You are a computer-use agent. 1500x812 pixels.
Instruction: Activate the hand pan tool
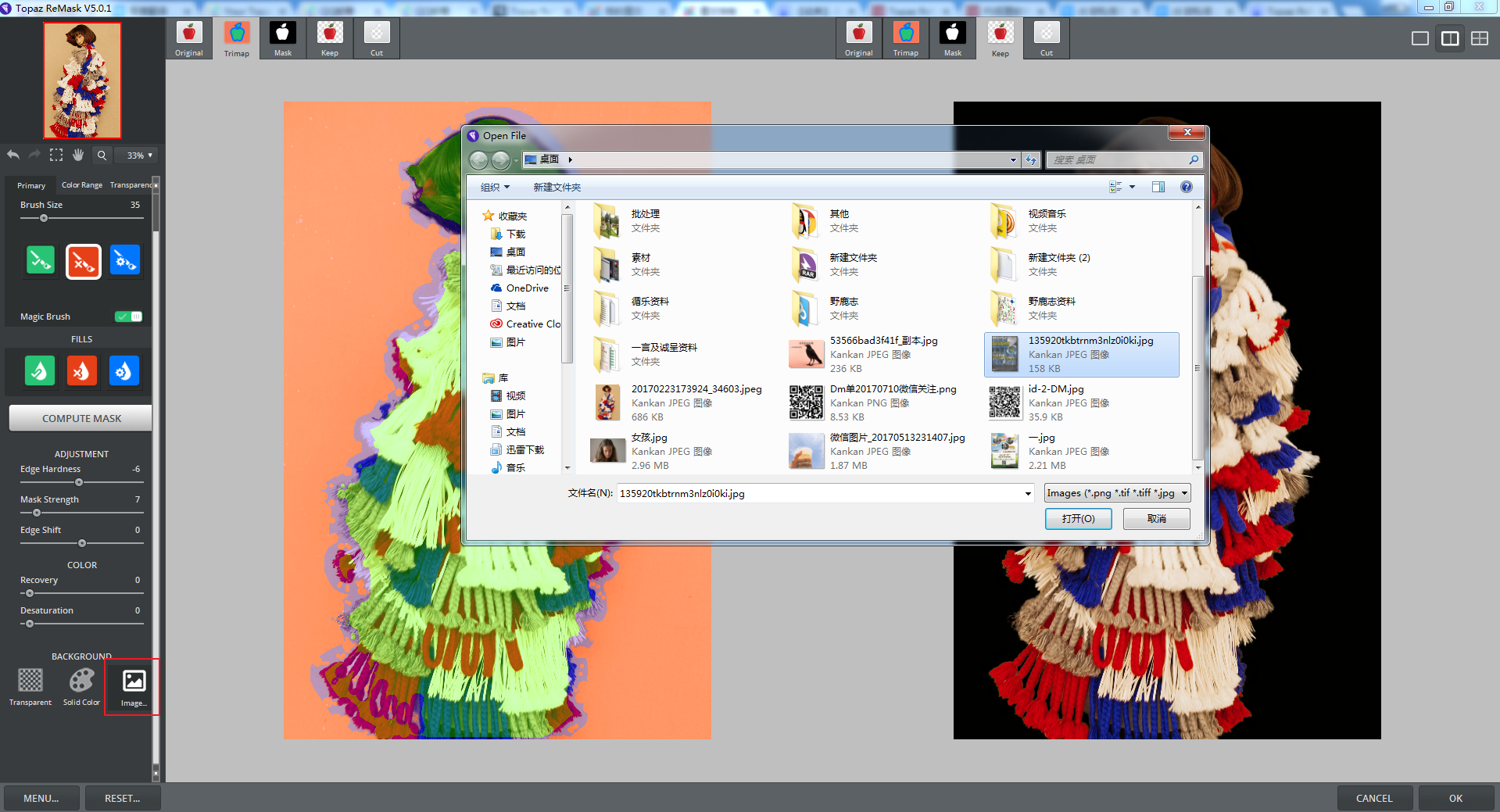[x=78, y=155]
